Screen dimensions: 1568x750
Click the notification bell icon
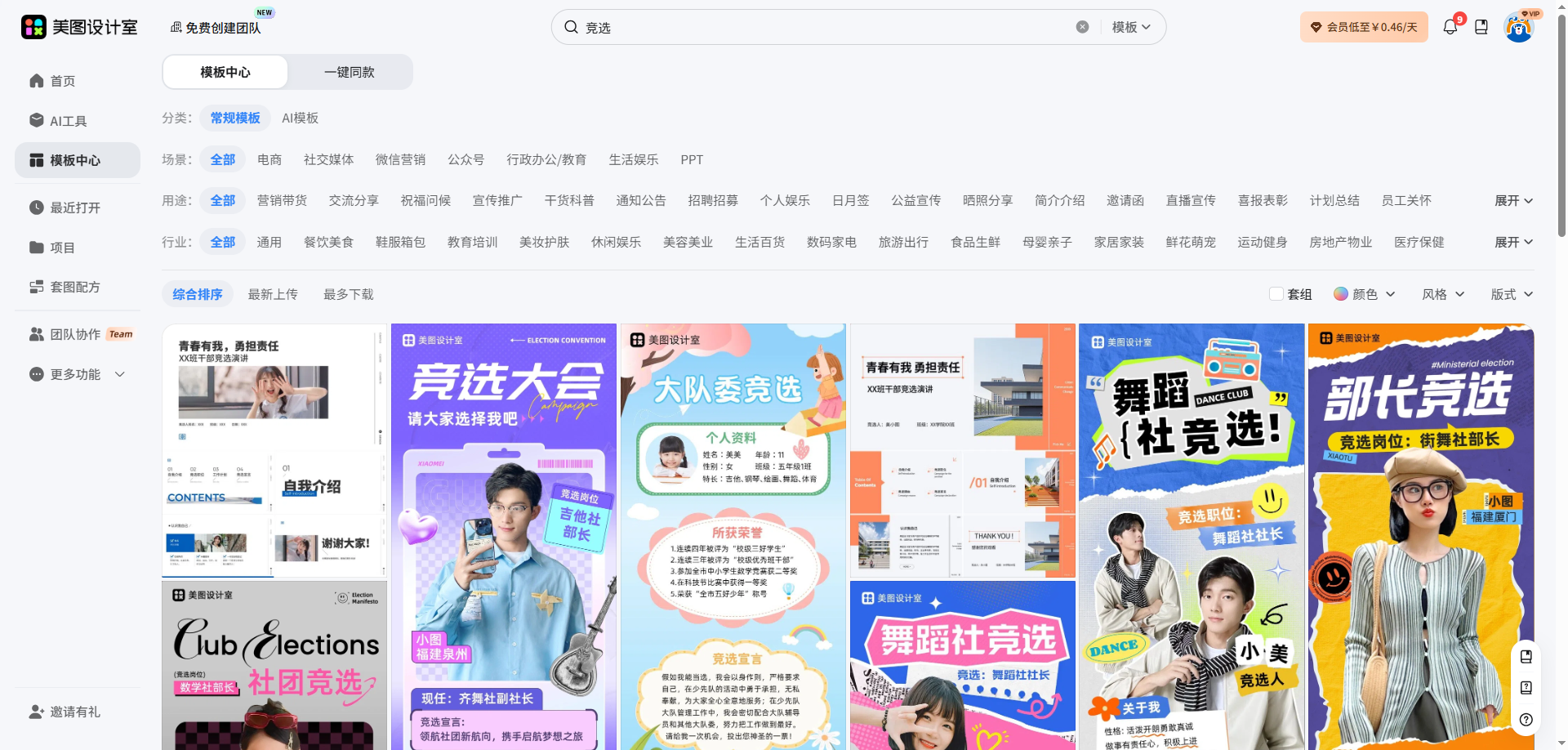[1450, 27]
